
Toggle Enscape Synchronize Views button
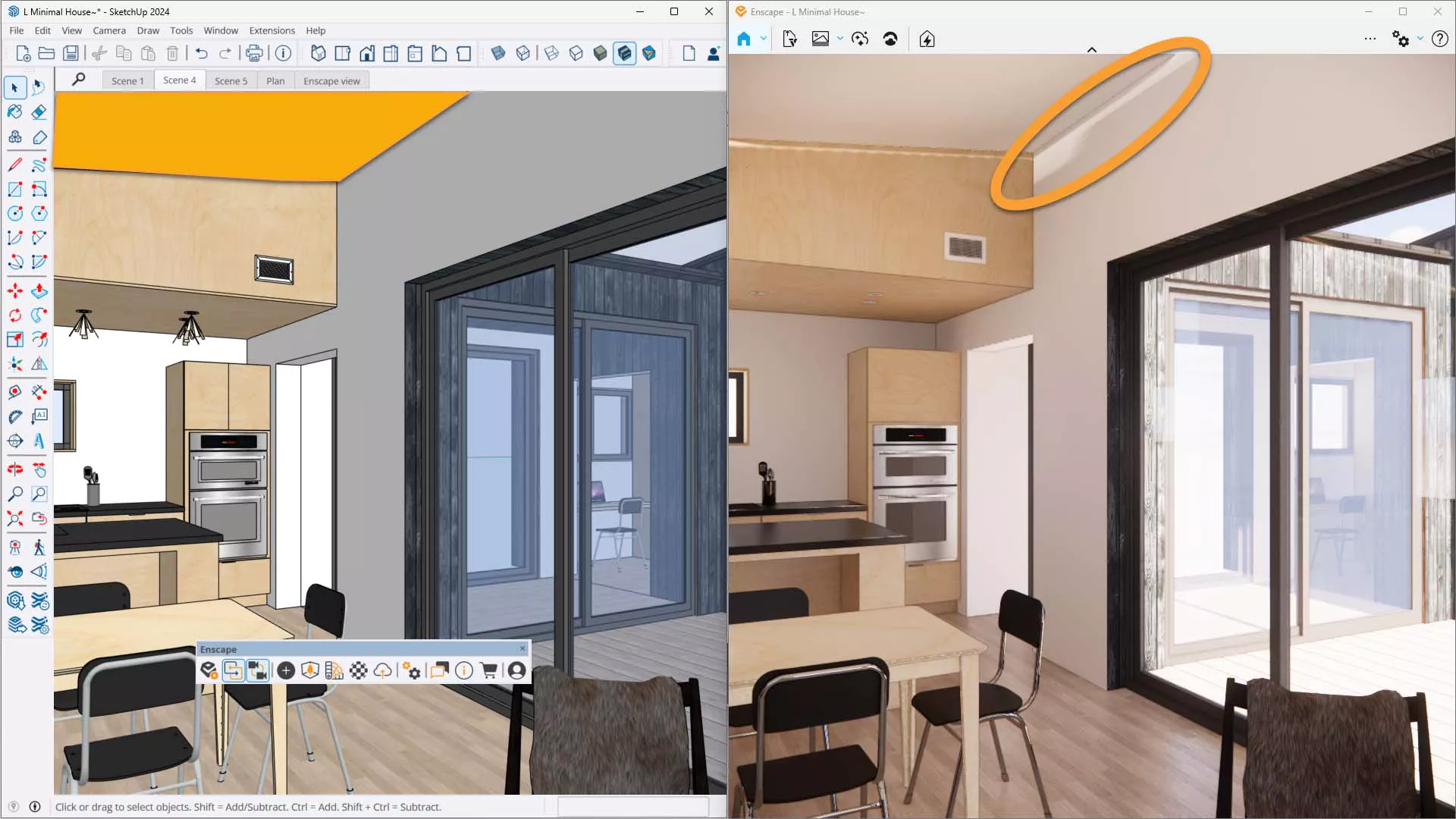point(258,670)
